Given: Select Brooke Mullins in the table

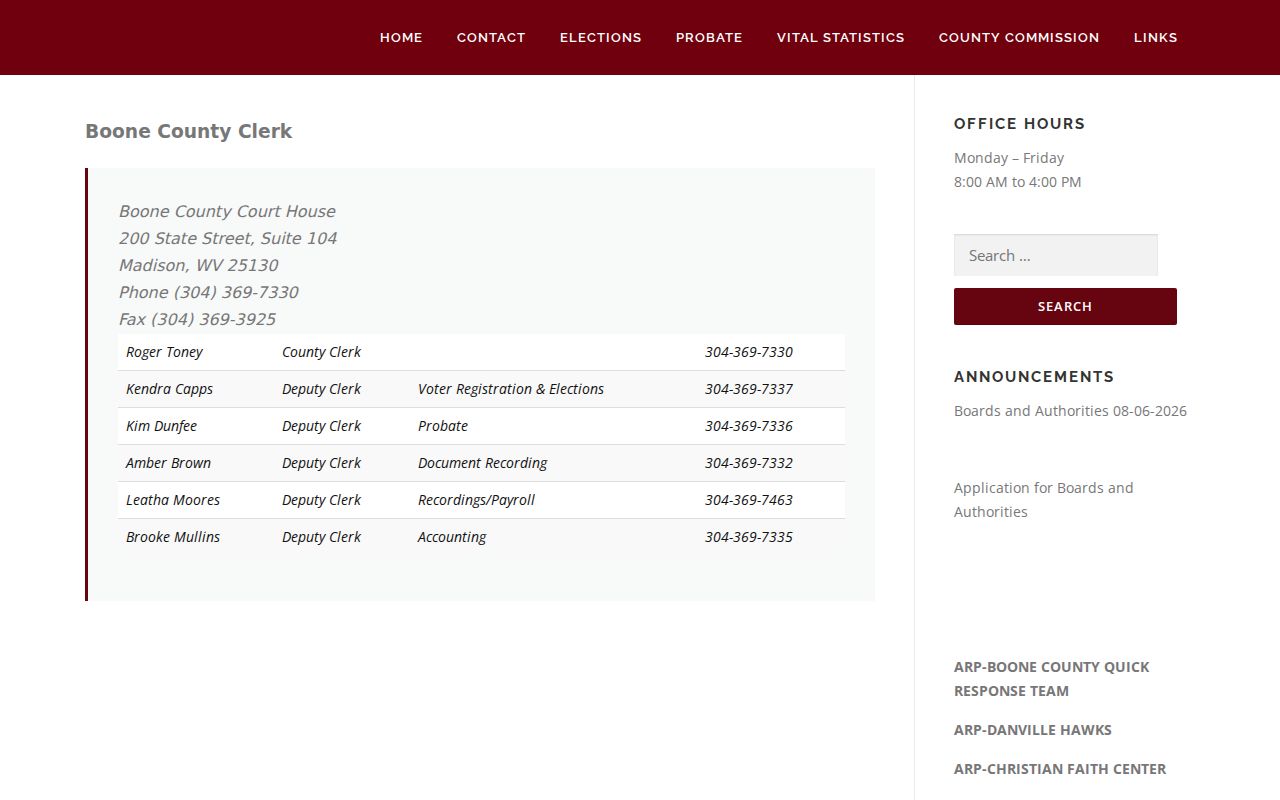Looking at the screenshot, I should point(173,537).
